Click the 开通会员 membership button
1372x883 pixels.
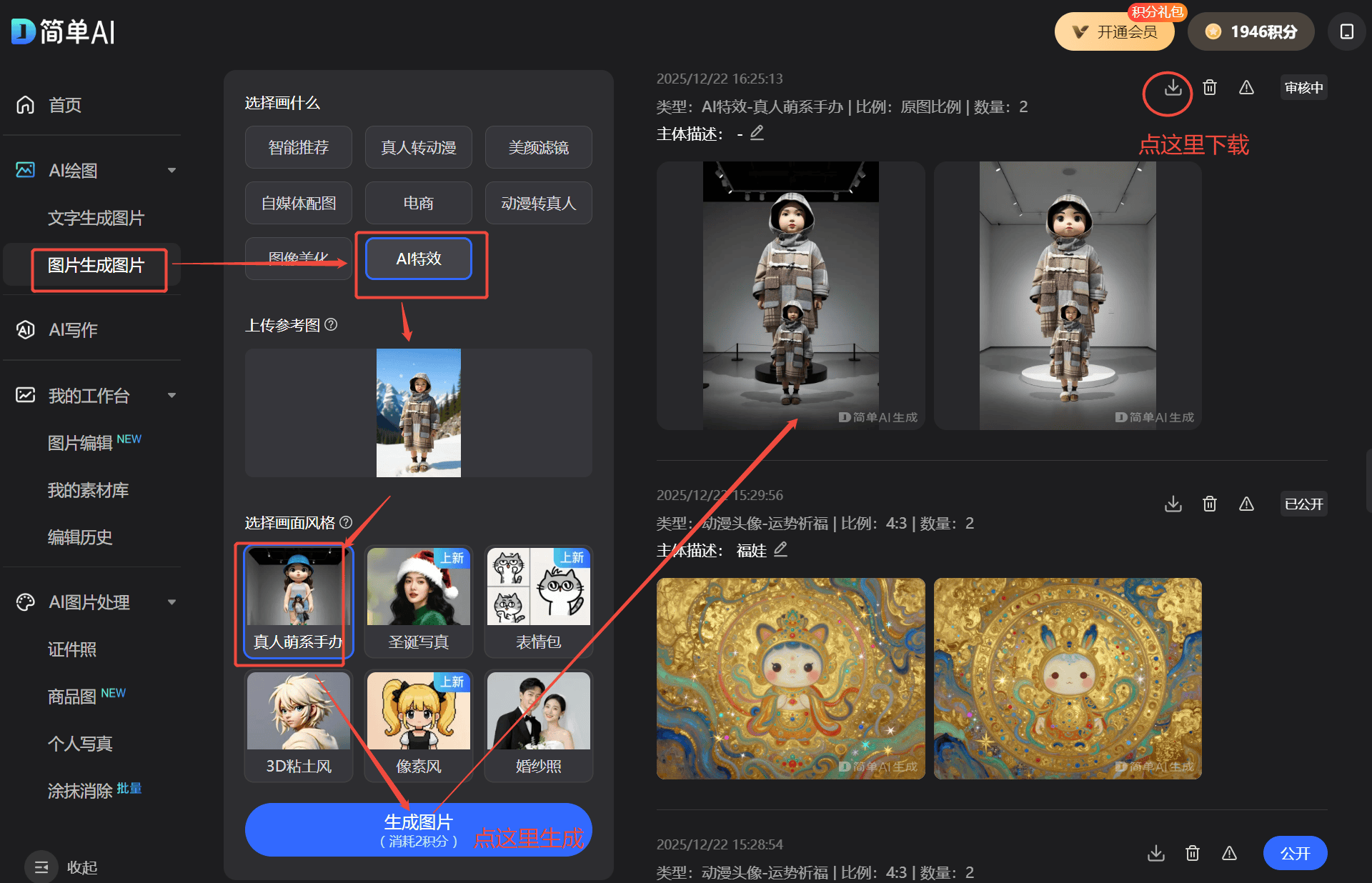[1114, 32]
